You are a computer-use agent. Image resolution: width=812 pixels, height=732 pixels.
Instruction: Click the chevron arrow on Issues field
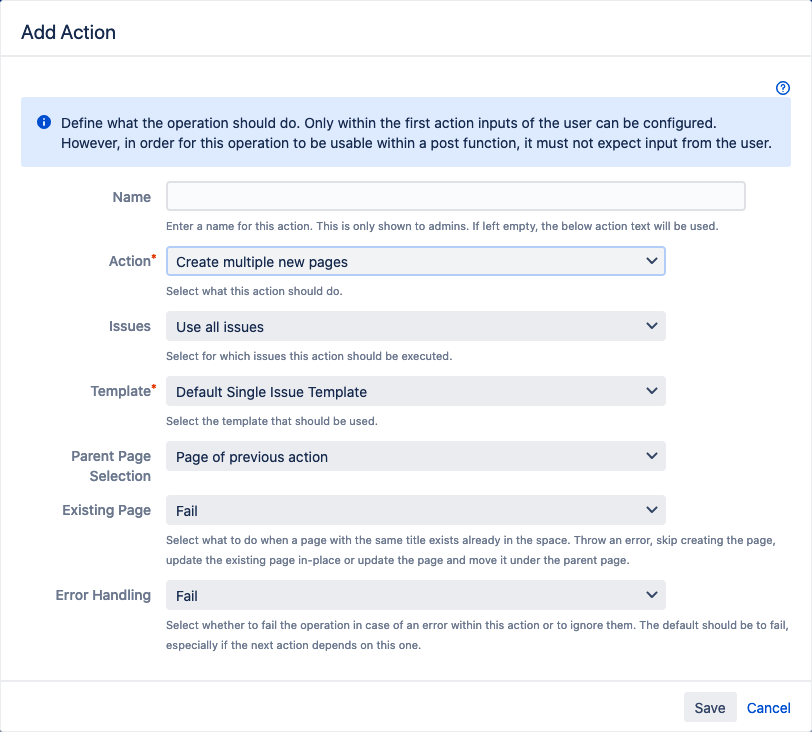click(652, 326)
